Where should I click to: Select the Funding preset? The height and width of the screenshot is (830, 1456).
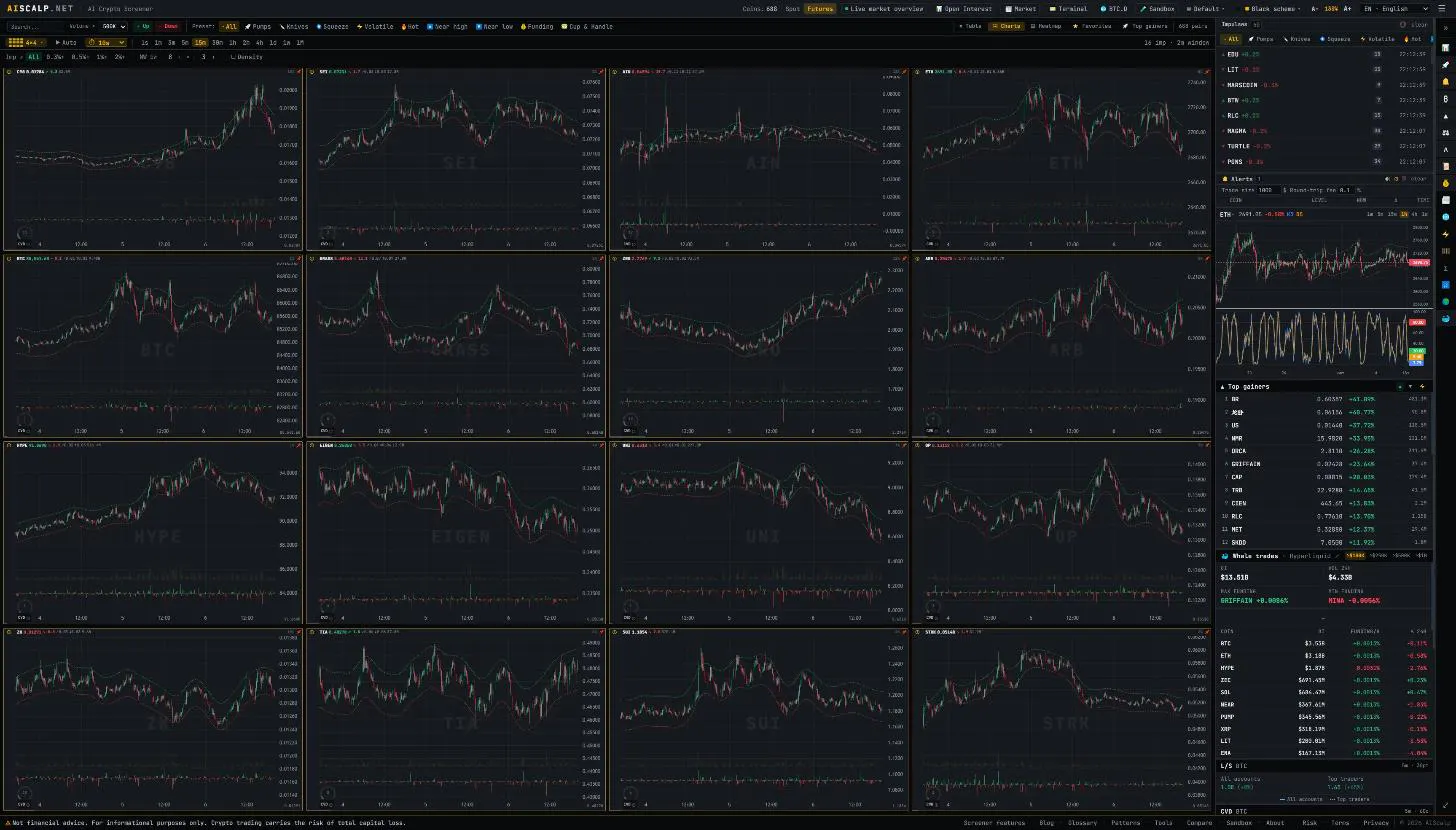coord(536,26)
